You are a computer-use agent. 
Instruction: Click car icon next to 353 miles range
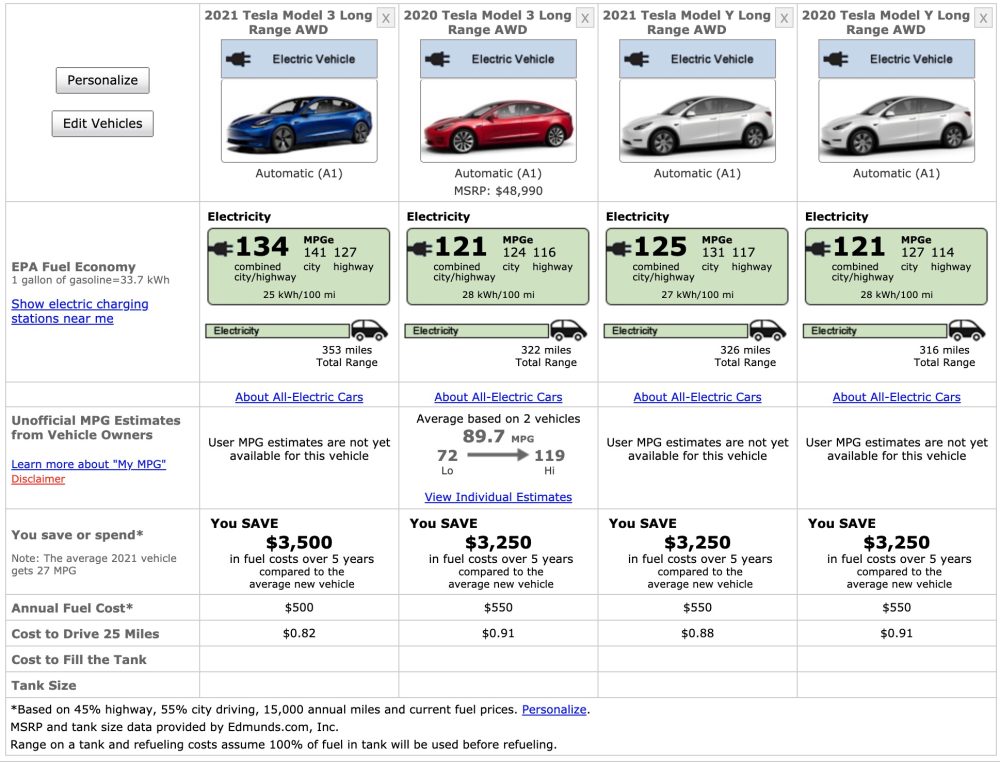click(x=370, y=331)
